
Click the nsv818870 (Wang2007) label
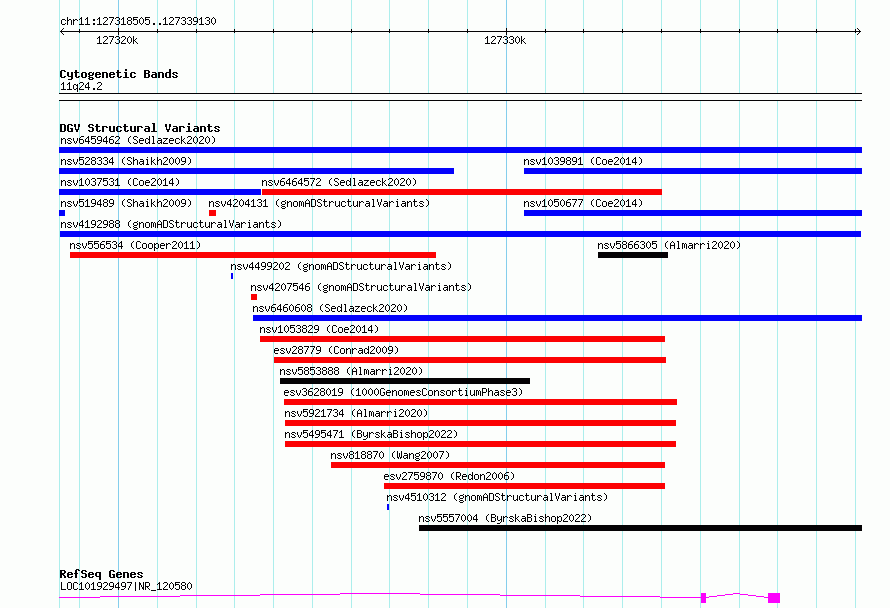coord(390,455)
